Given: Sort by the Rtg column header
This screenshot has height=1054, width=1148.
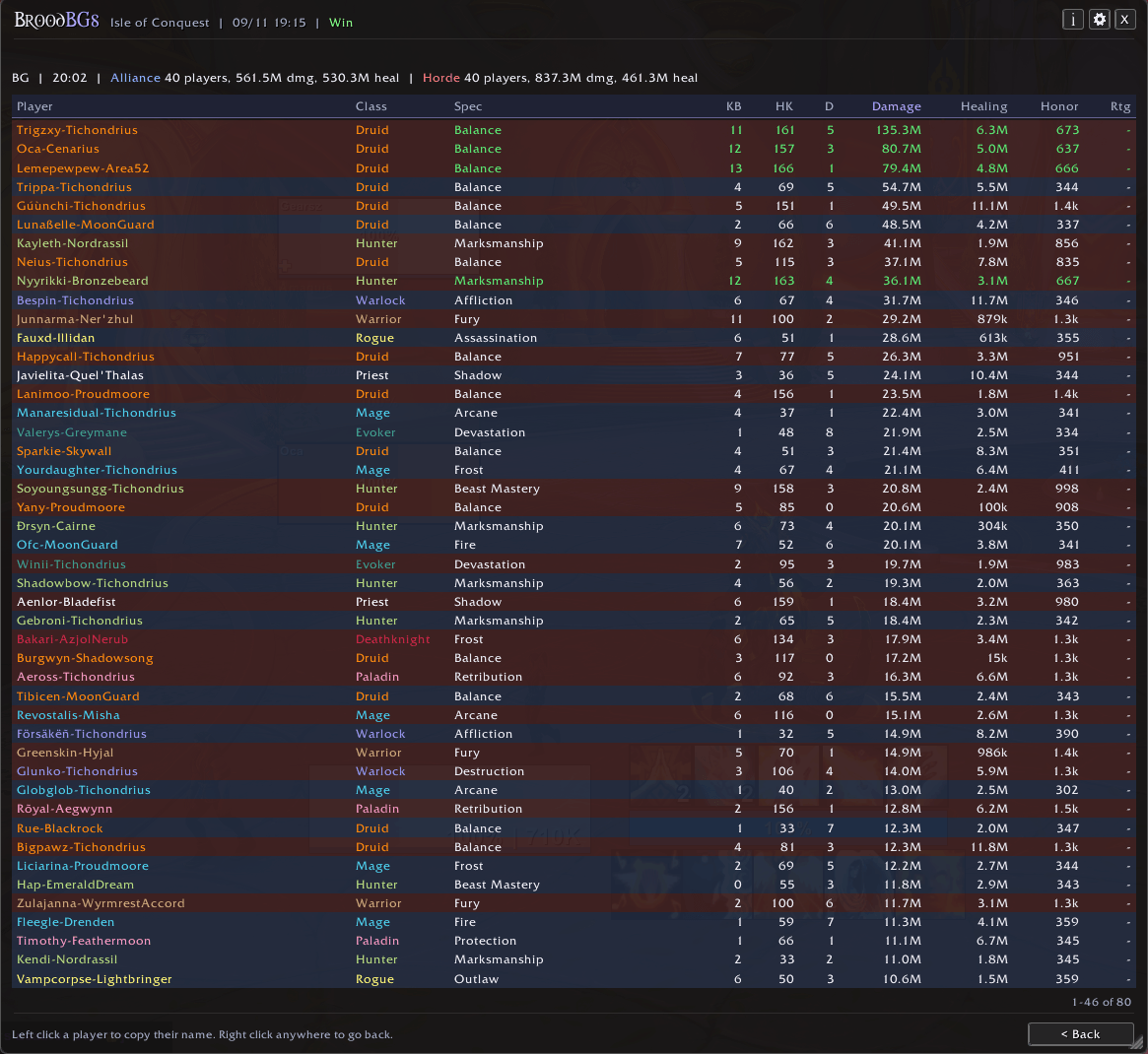Looking at the screenshot, I should [1120, 106].
